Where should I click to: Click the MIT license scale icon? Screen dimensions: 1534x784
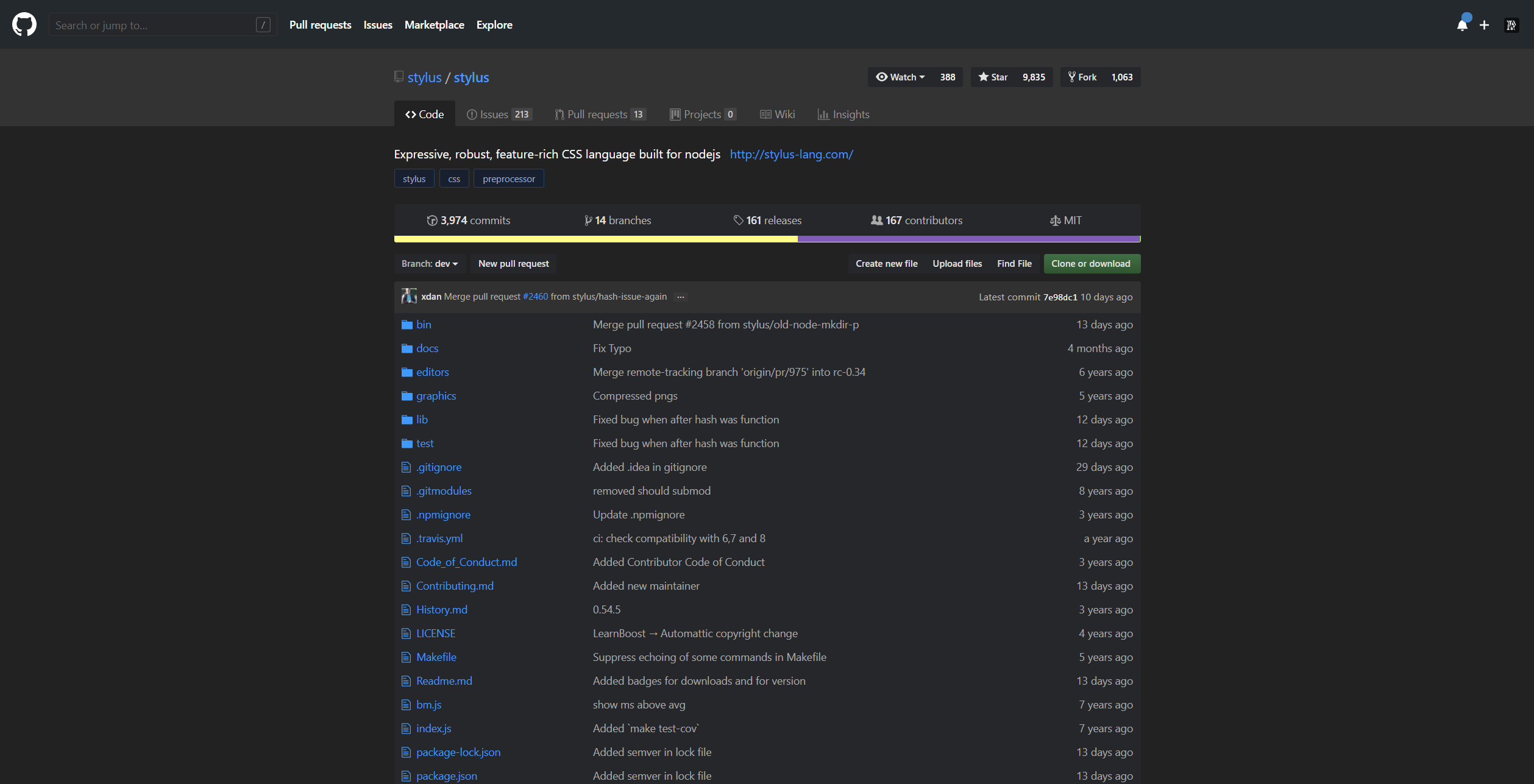[1055, 221]
